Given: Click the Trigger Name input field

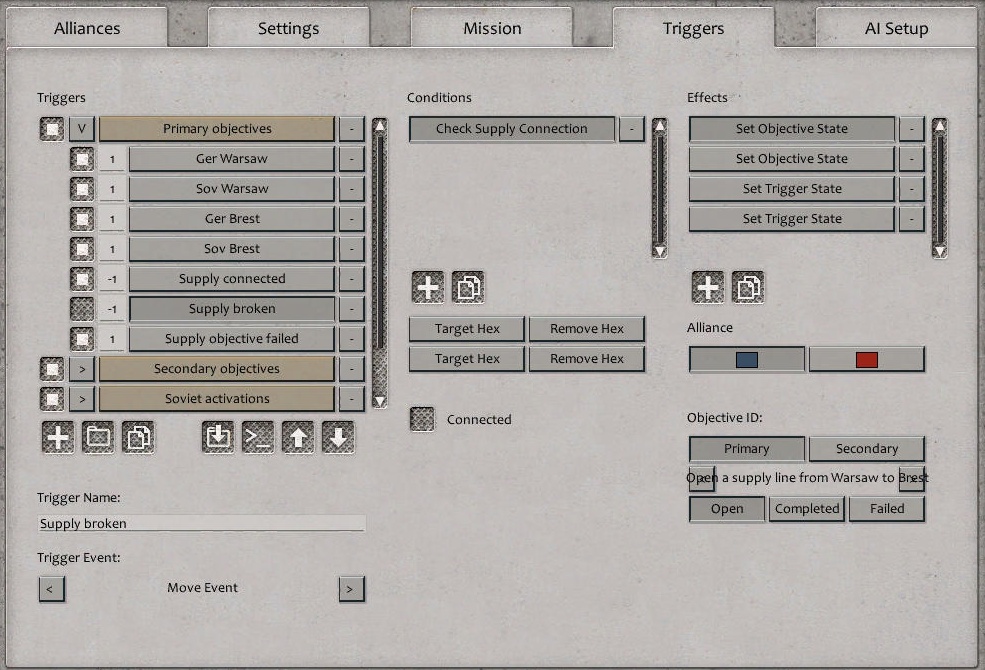Looking at the screenshot, I should [202, 524].
